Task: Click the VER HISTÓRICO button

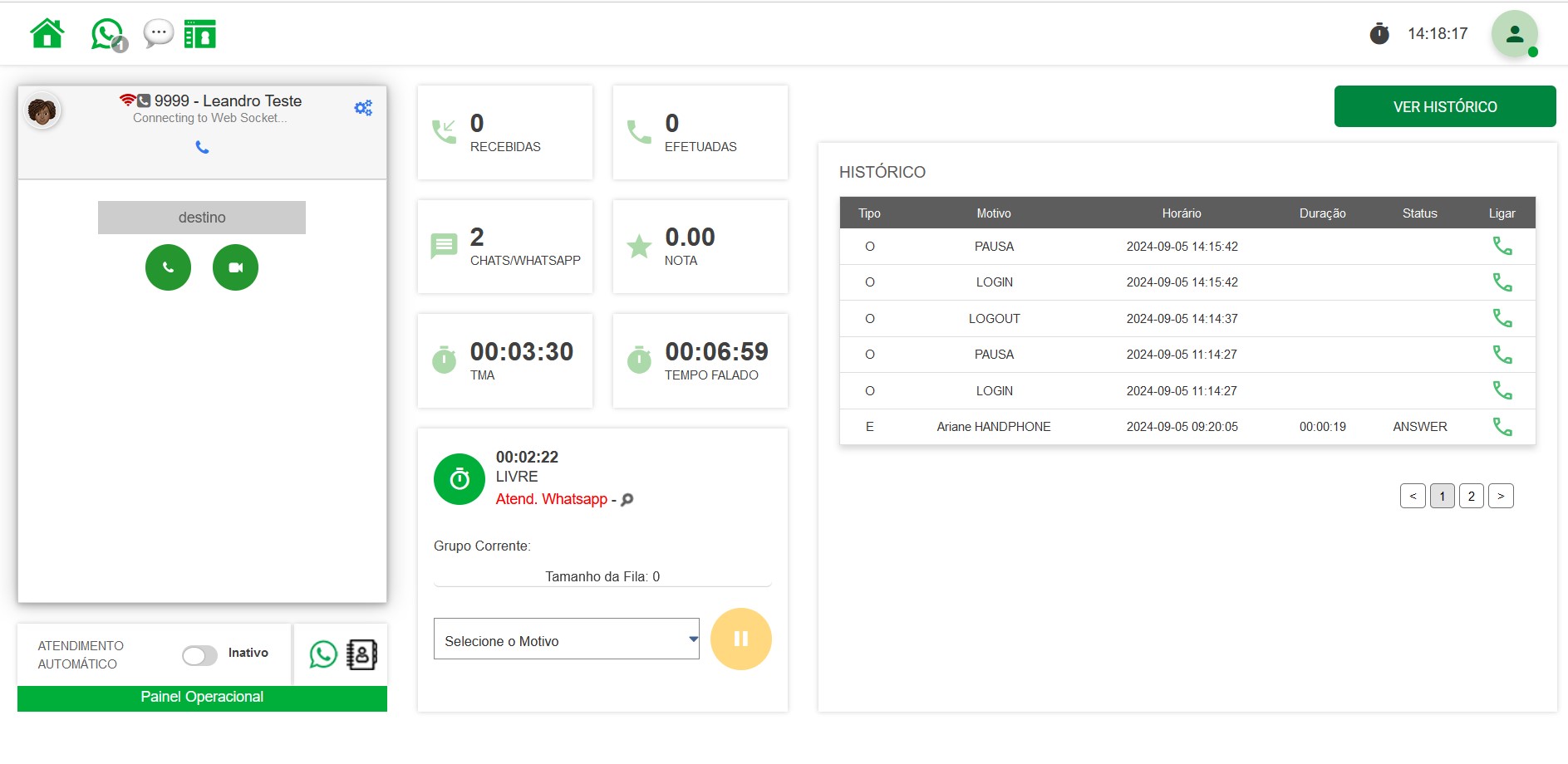Action: pyautogui.click(x=1444, y=106)
